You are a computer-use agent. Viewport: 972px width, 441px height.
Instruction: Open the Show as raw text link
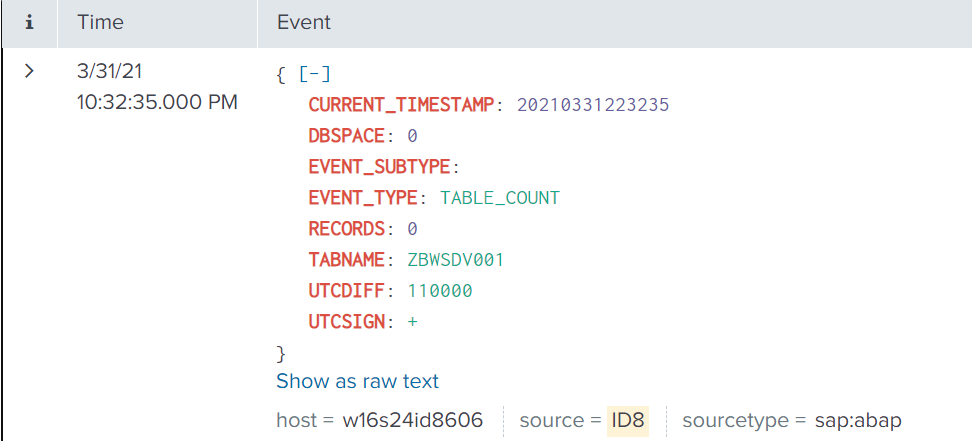(x=357, y=381)
